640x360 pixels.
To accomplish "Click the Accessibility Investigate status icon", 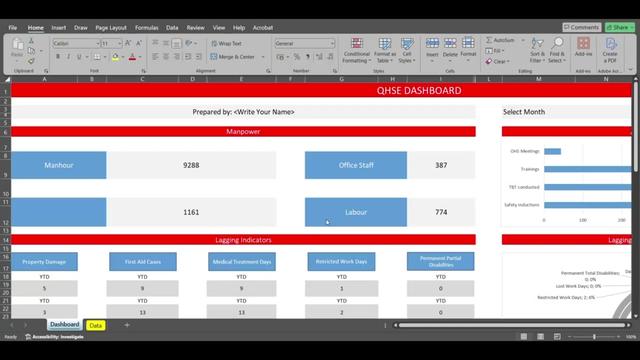I will 28,337.
